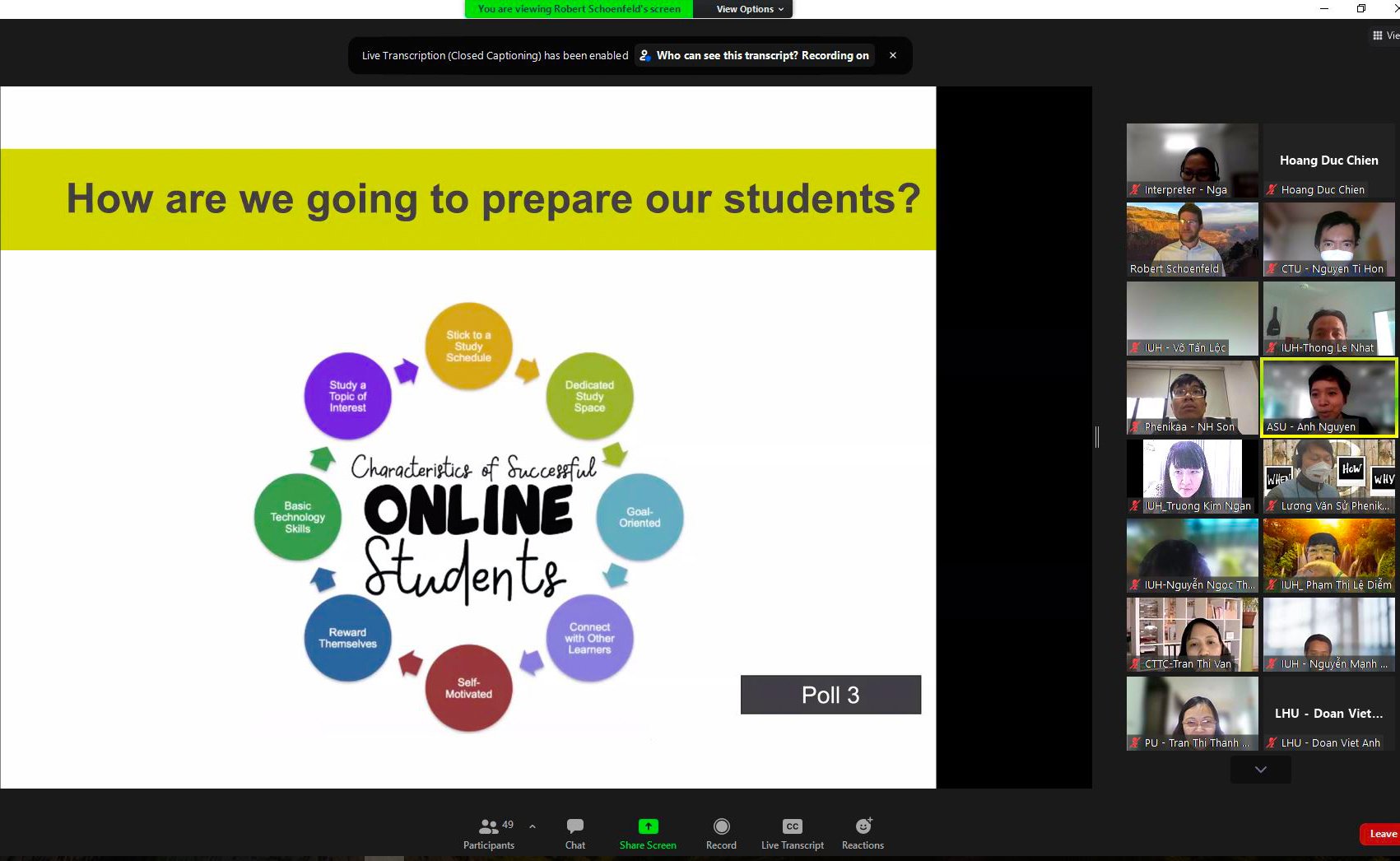
Task: Open Reactions emoji menu
Action: click(863, 833)
